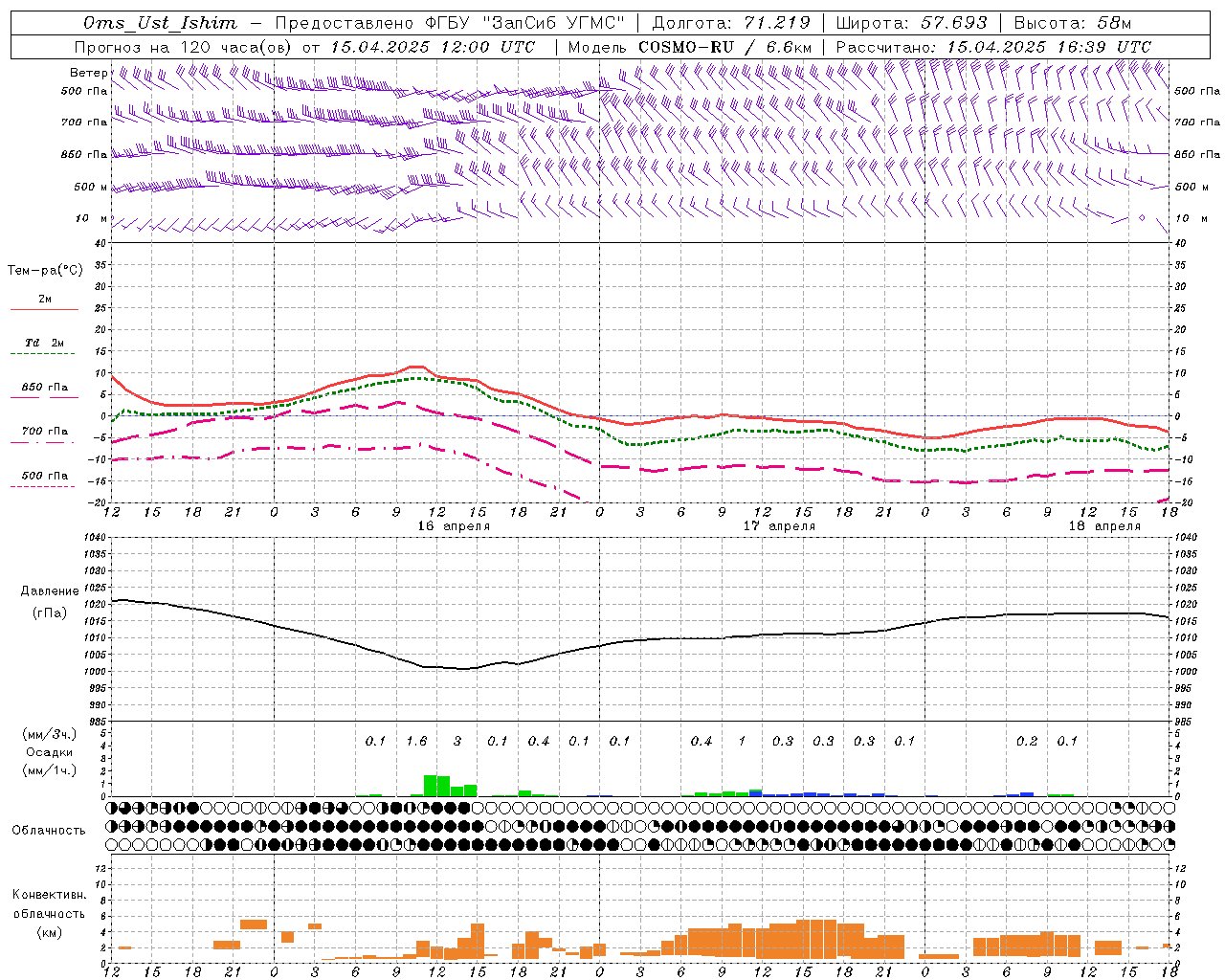Click the solid red line sample under 2м
The image size is (1225, 980).
(45, 309)
